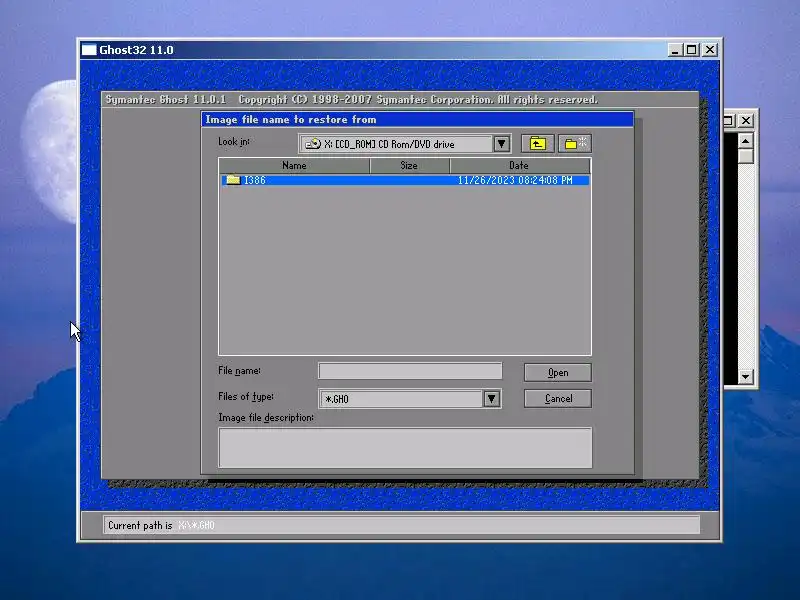The width and height of the screenshot is (800, 600).
Task: Close the background window behind Ghost32
Action: pos(746,121)
